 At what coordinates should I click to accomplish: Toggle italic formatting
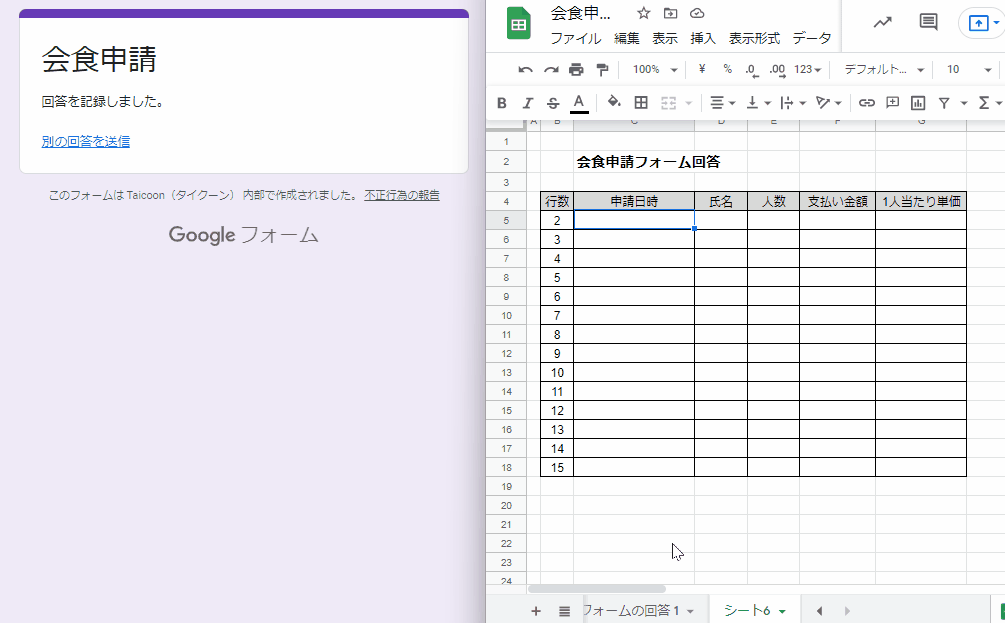coord(527,102)
